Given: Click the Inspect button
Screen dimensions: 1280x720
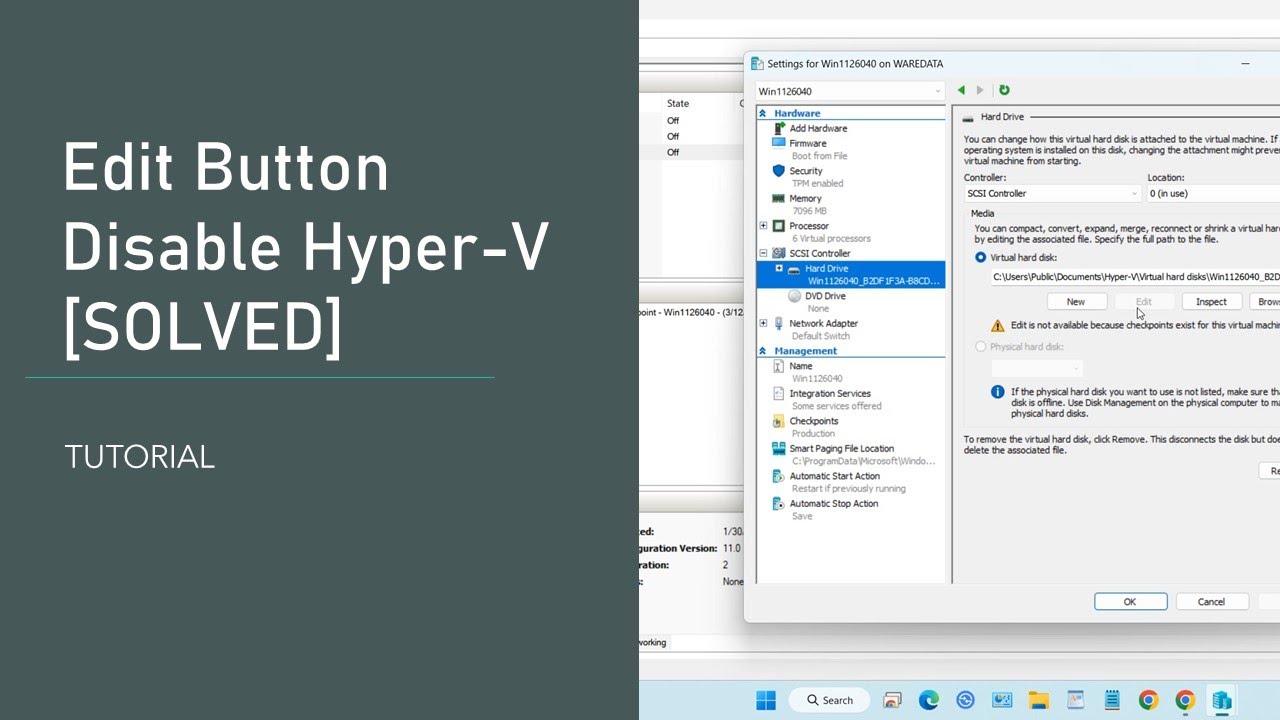Looking at the screenshot, I should click(1211, 301).
